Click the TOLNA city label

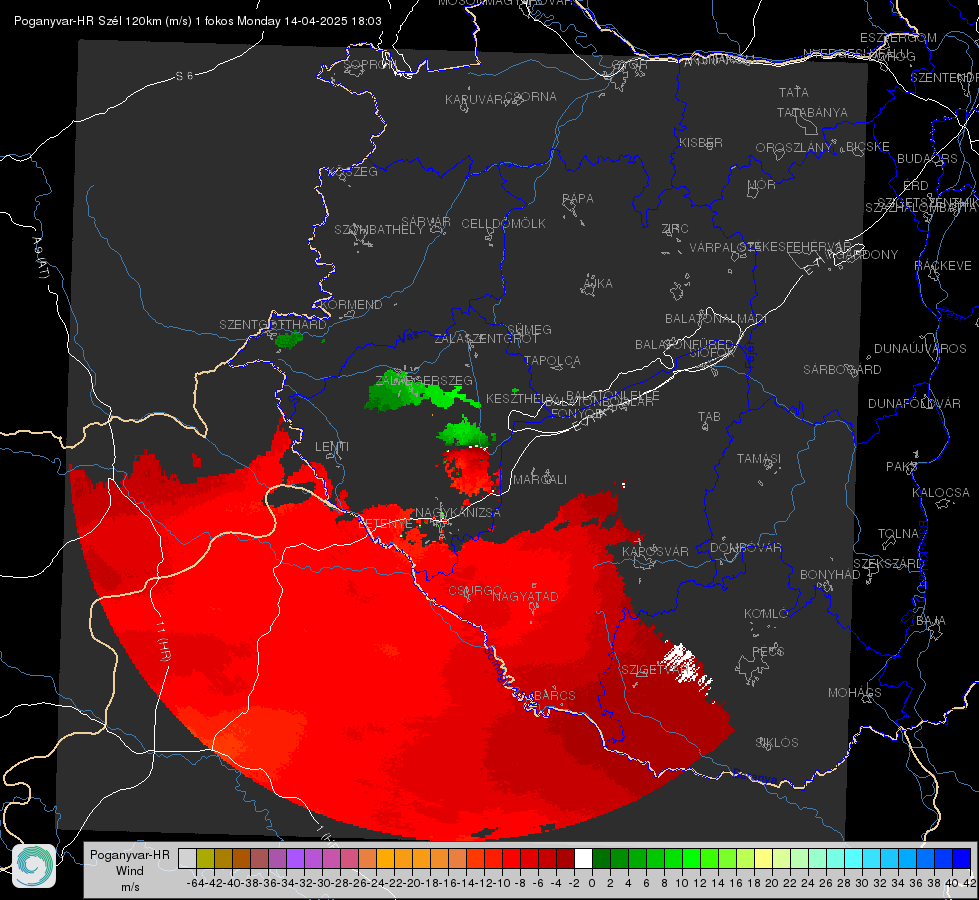(898, 534)
